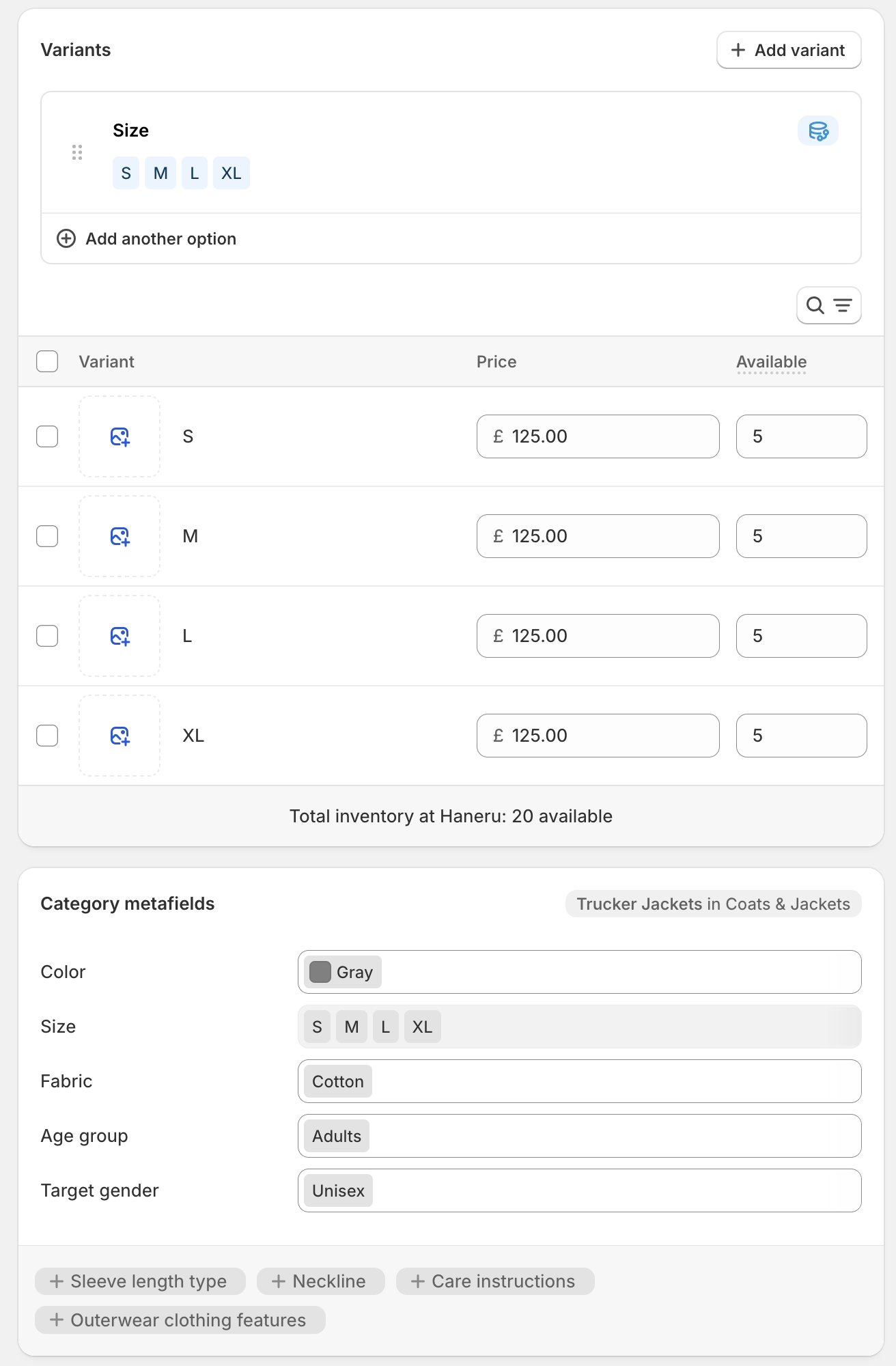The width and height of the screenshot is (896, 1366).
Task: Add the Sleeve length type metafield
Action: 140,1281
